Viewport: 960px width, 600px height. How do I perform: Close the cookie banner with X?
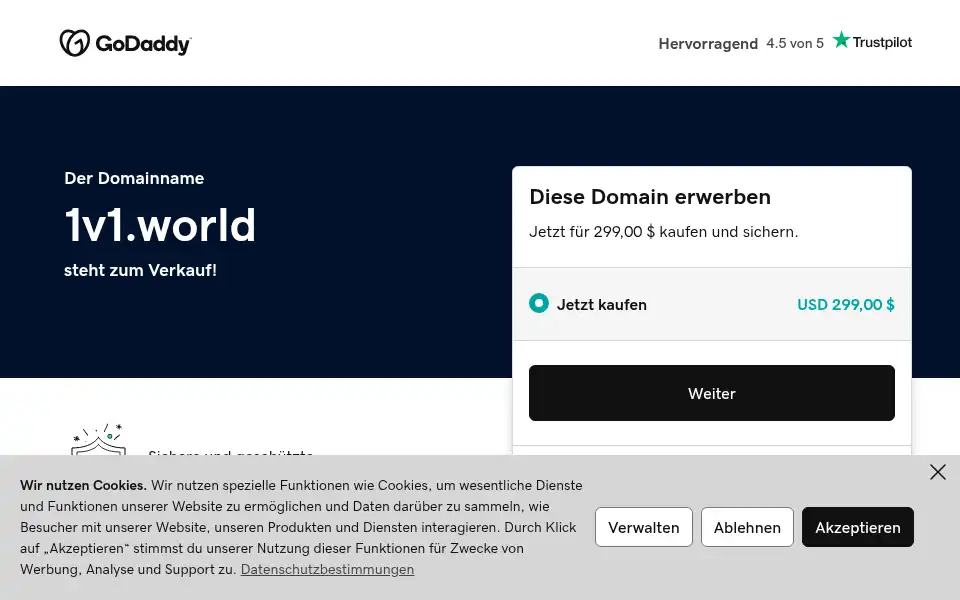point(937,472)
